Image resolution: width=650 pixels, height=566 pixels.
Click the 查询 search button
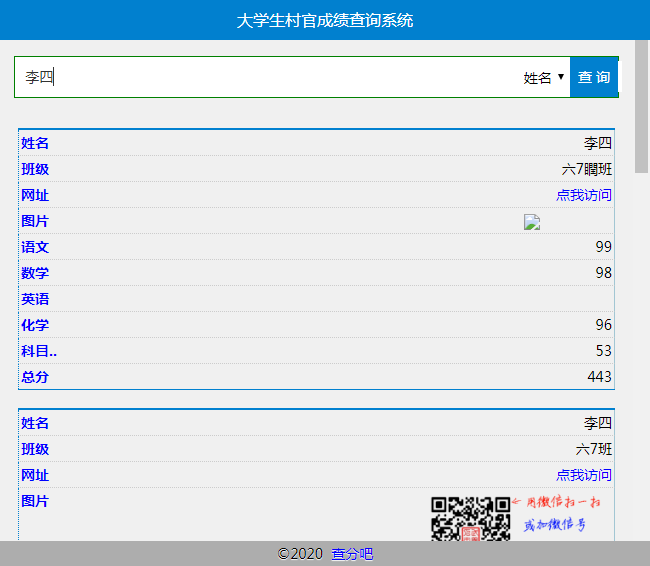pyautogui.click(x=594, y=77)
